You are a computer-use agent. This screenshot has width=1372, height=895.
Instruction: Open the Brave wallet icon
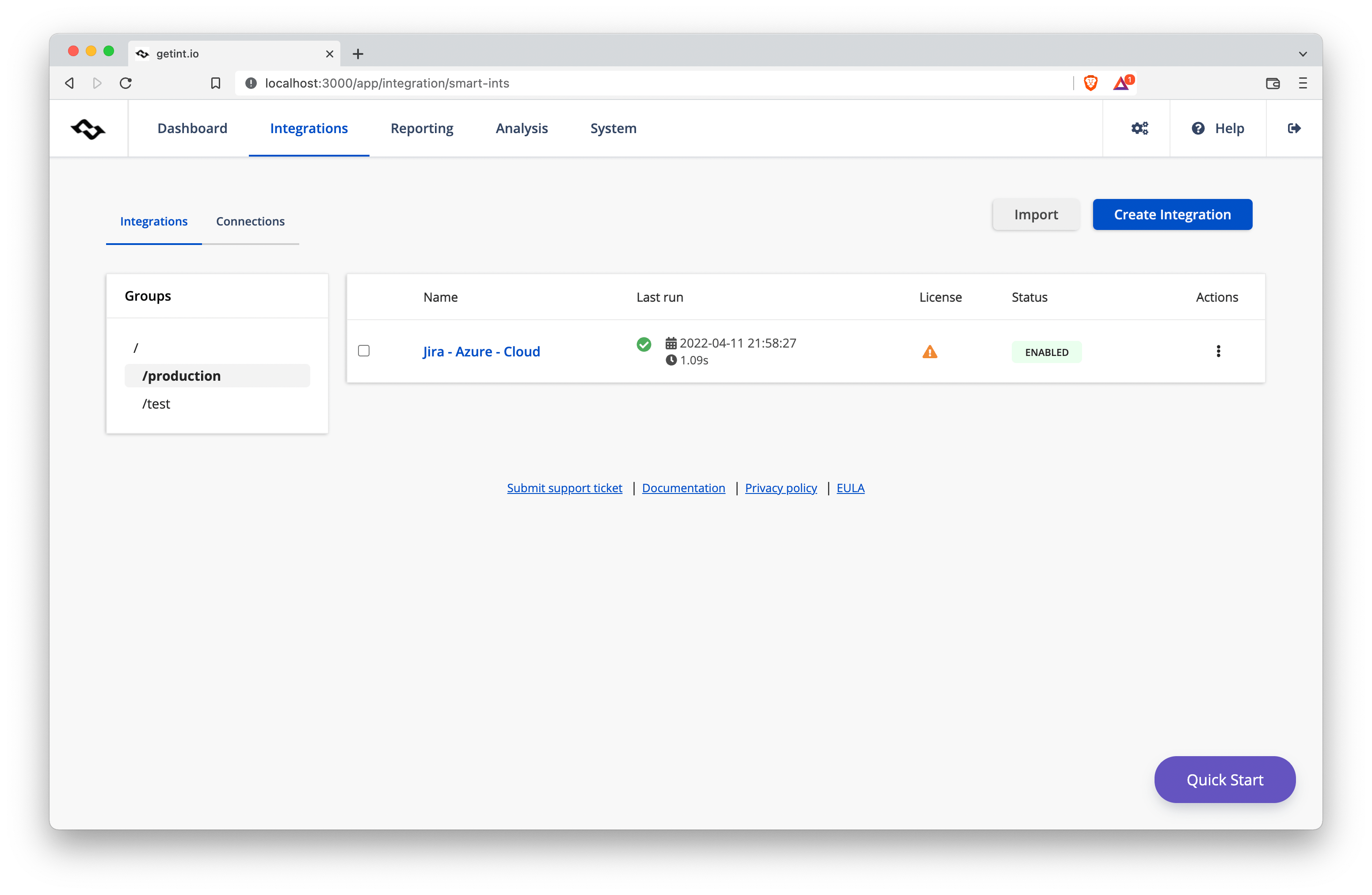pyautogui.click(x=1272, y=83)
